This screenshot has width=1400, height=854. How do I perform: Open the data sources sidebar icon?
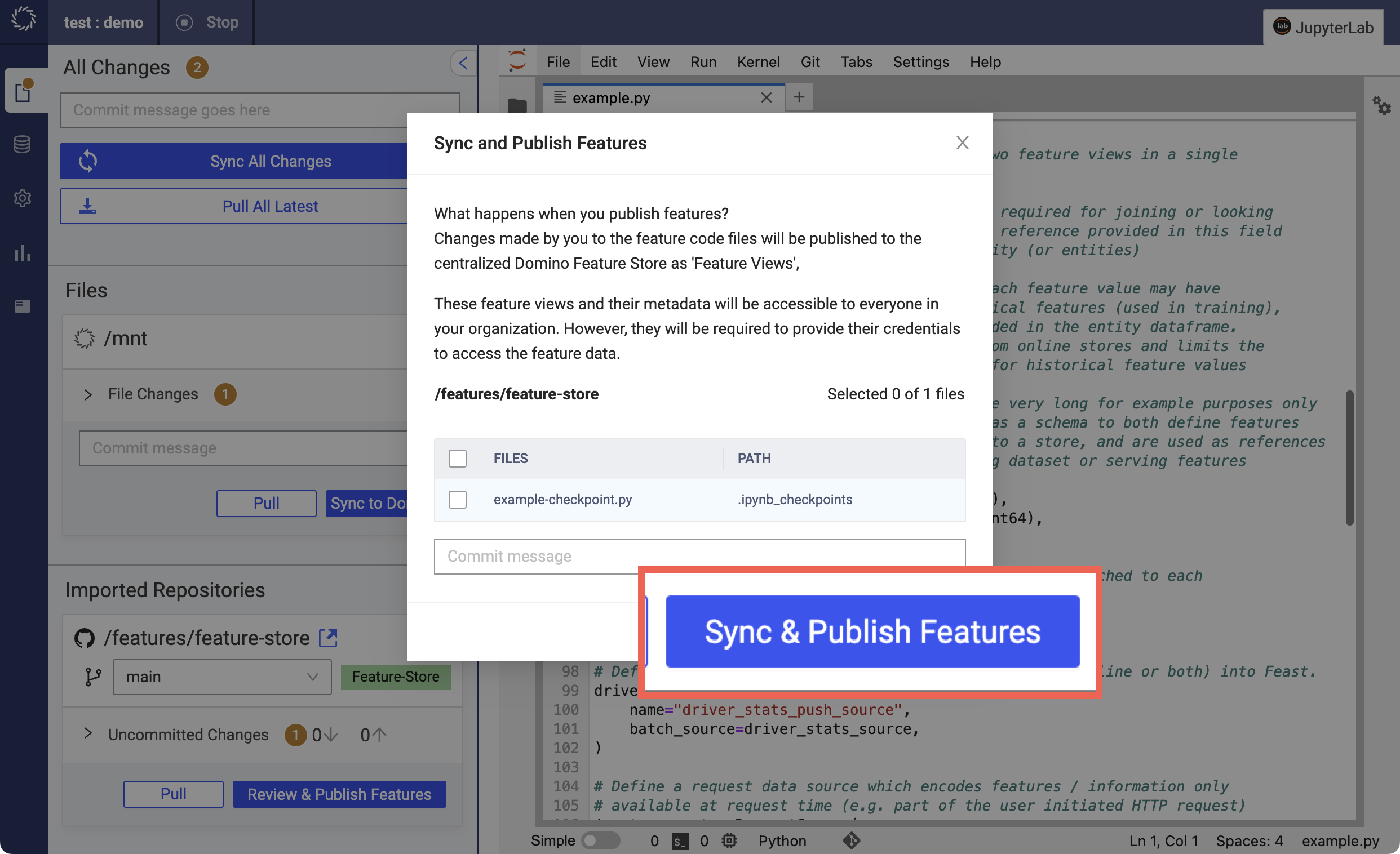pyautogui.click(x=22, y=144)
